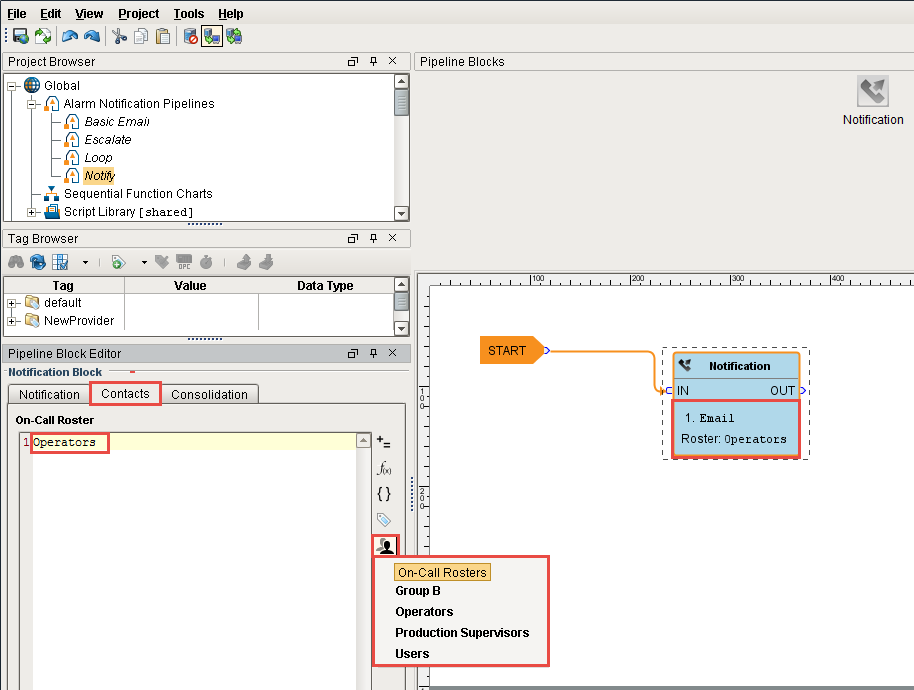Open the new tag dropdown arrow

pos(143,262)
